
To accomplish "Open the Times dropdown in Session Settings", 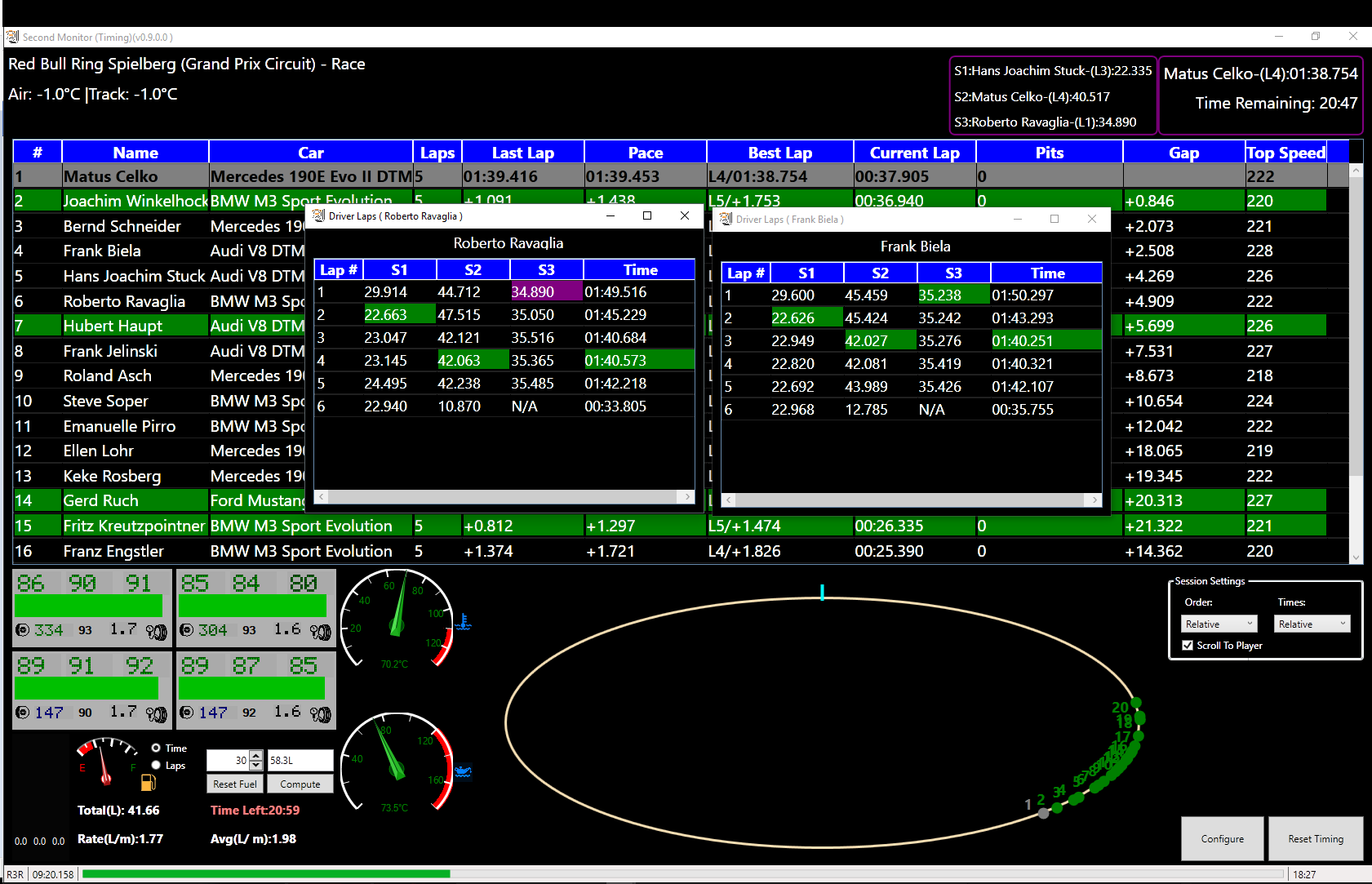I will [x=1312, y=624].
